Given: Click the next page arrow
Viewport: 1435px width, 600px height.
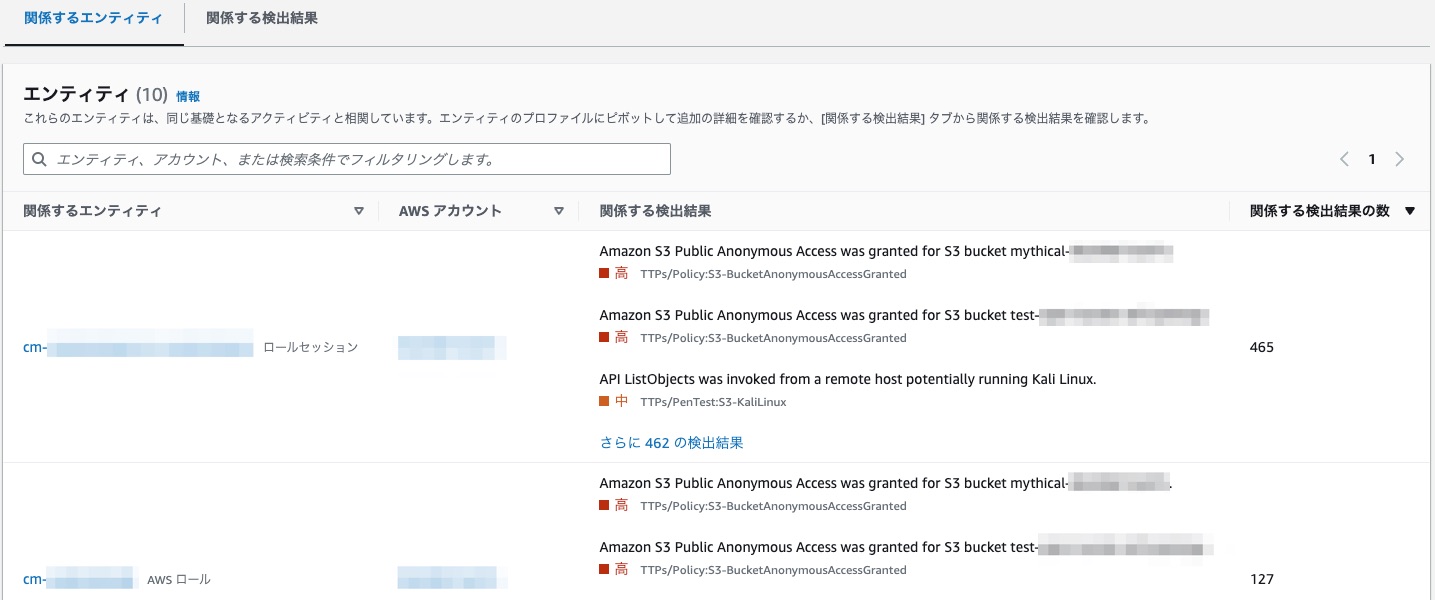Looking at the screenshot, I should click(1400, 158).
